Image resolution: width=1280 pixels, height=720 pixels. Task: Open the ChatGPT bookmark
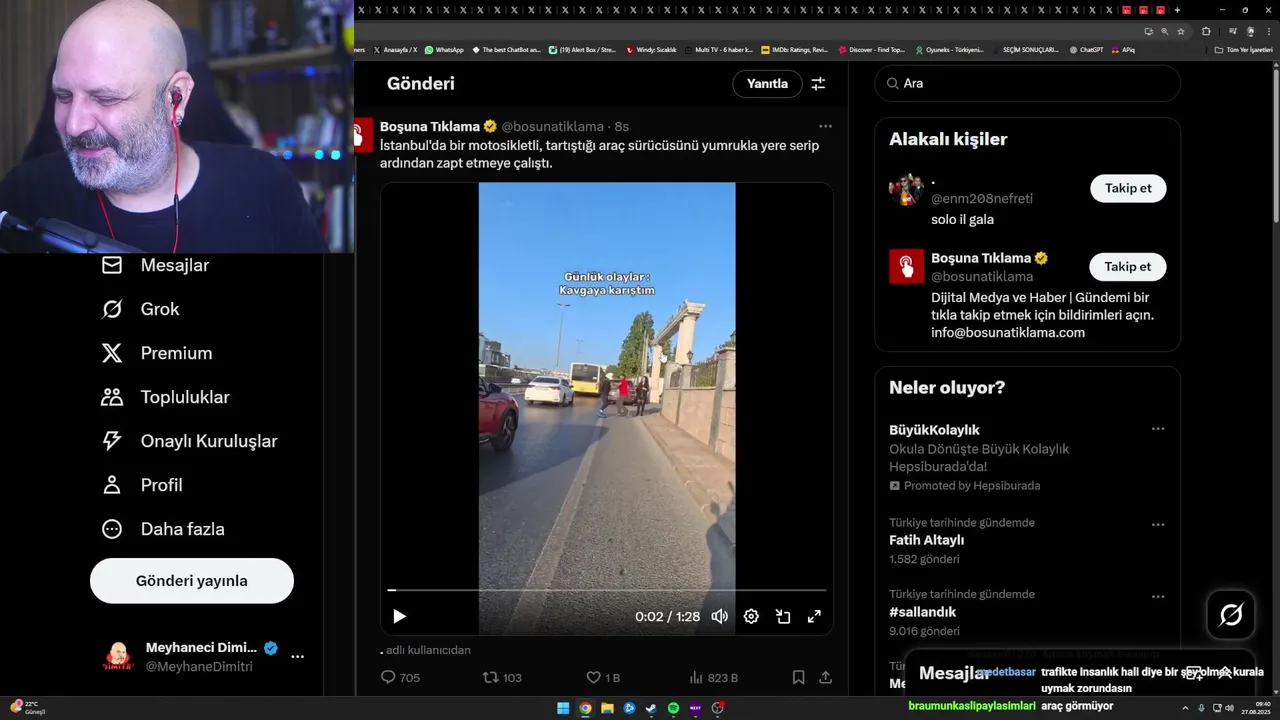coord(1085,50)
